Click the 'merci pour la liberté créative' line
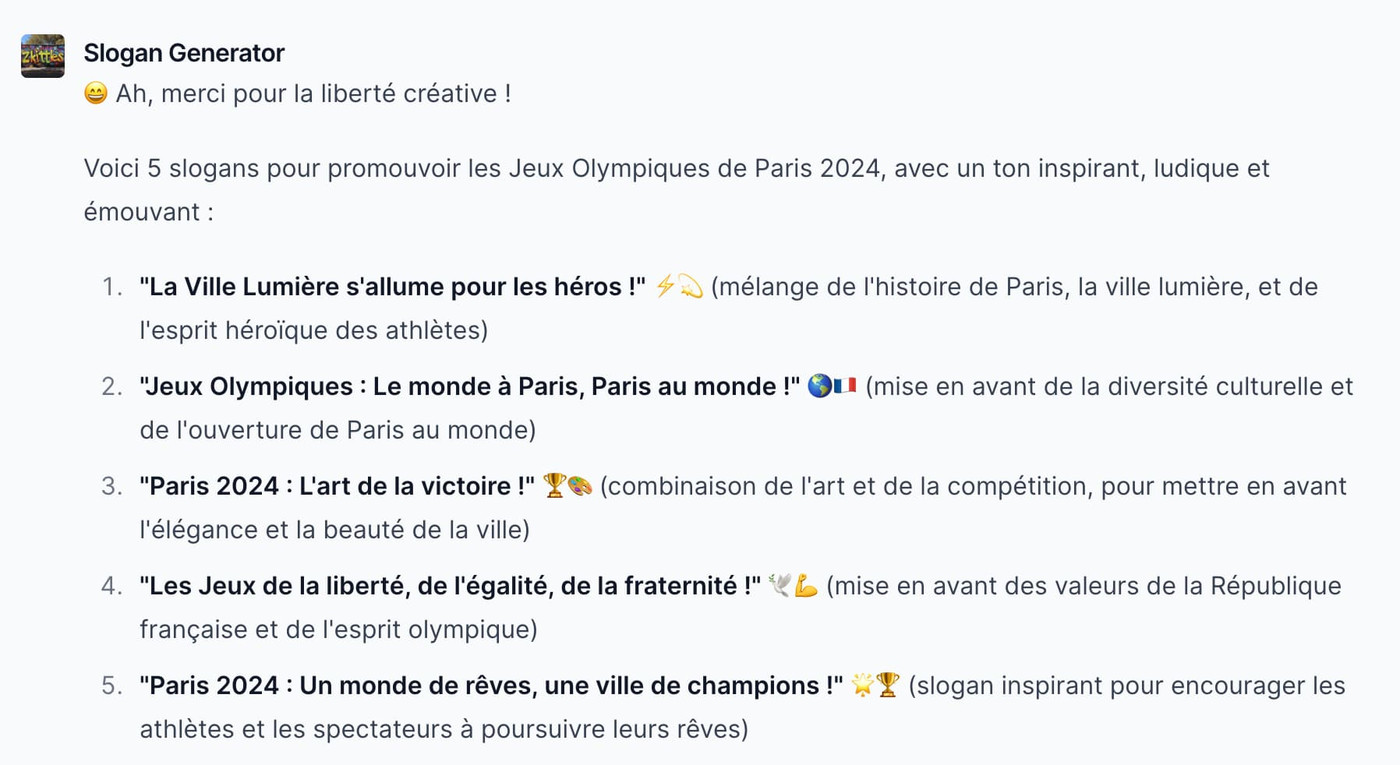The image size is (1400, 765). 298,94
